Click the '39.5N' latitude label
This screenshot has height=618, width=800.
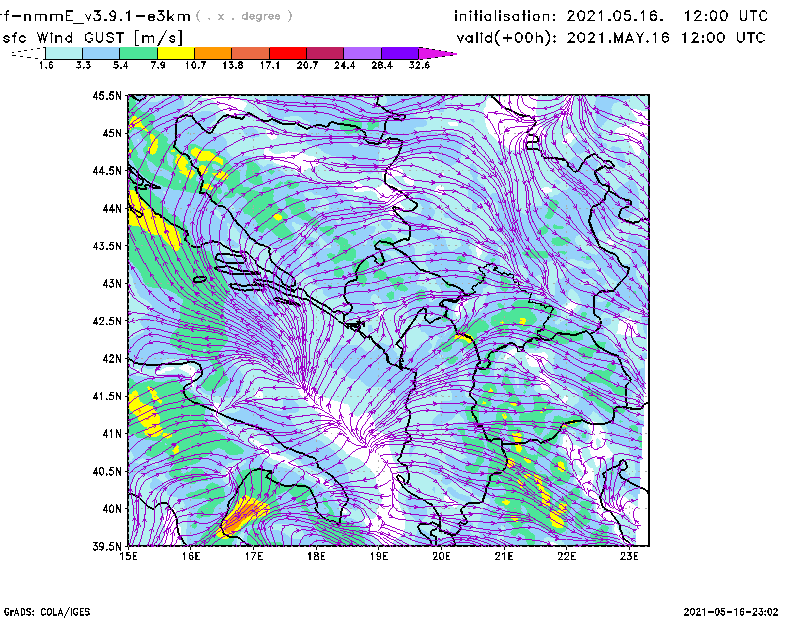point(107,546)
